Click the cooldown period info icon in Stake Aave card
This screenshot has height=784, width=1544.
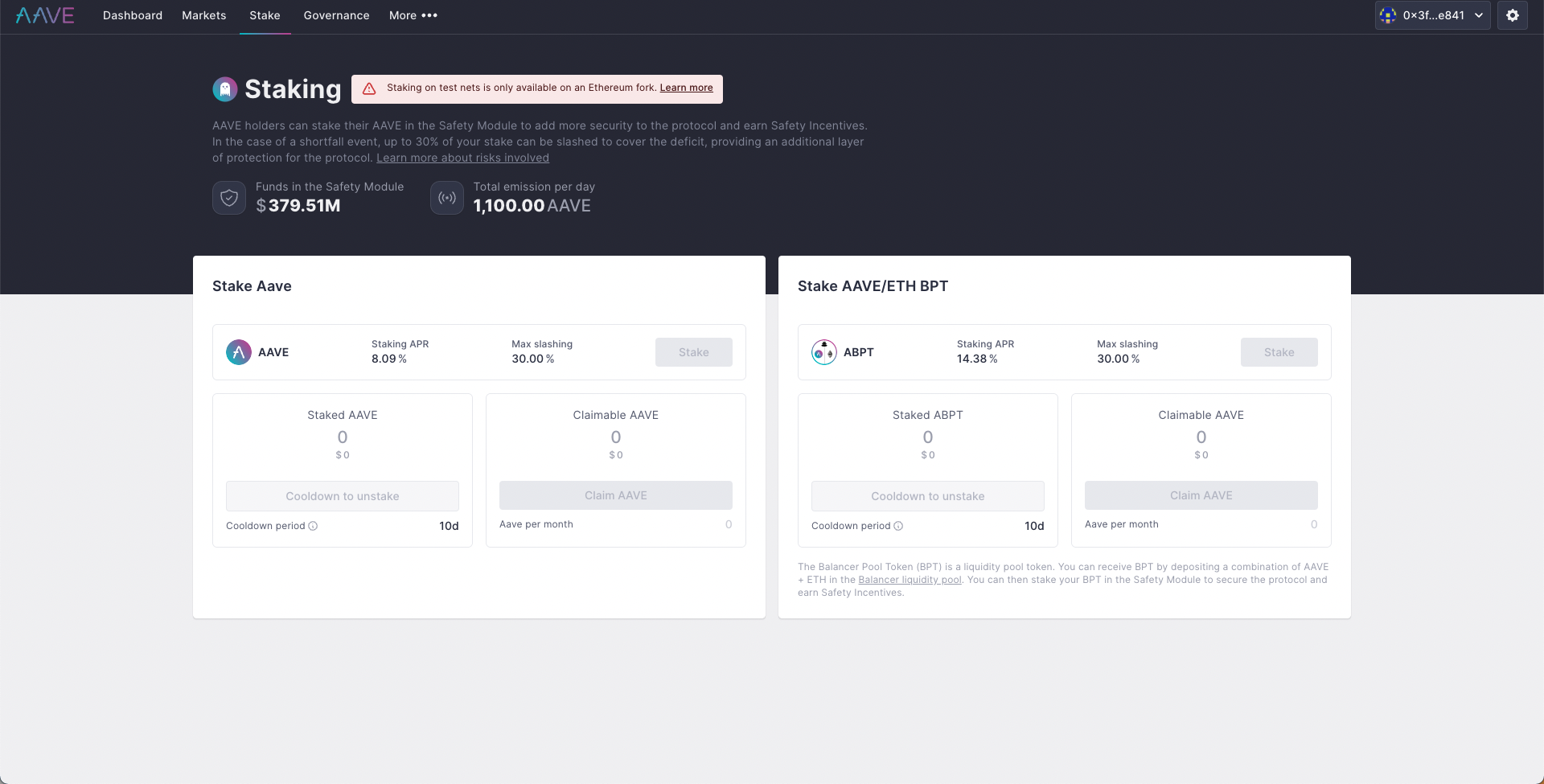[x=313, y=526]
